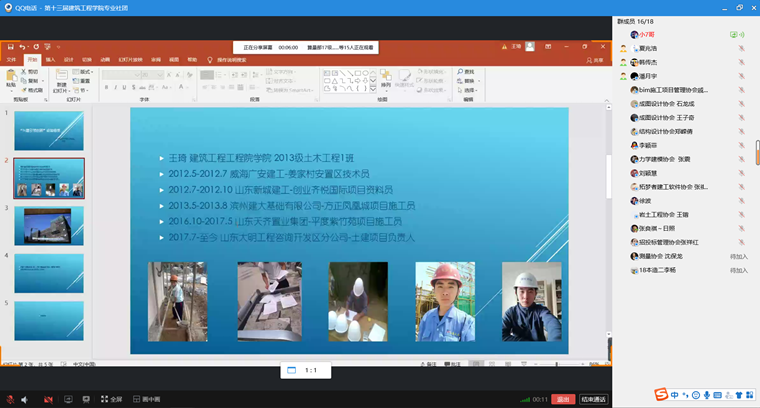Click the red 退出 button
The width and height of the screenshot is (760, 408).
point(563,398)
